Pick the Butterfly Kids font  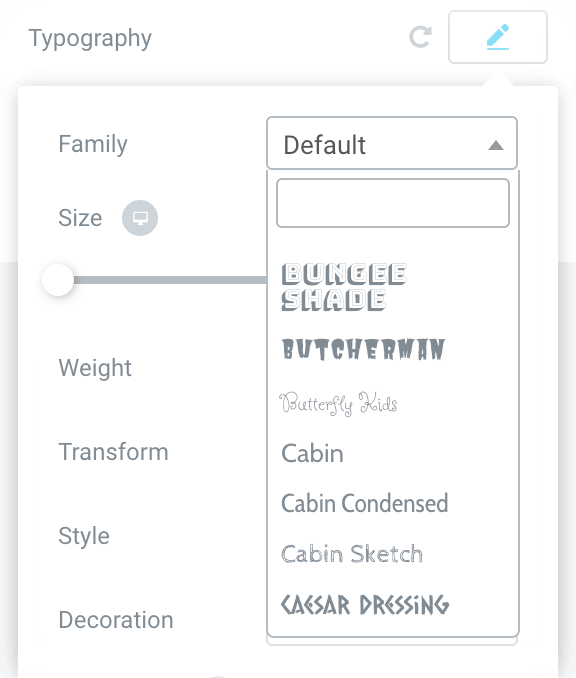coord(338,403)
